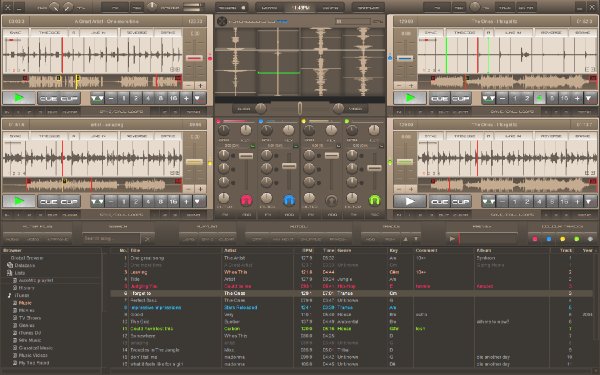Sort the track list by the BPM column
600x375 pixels.
307,251
